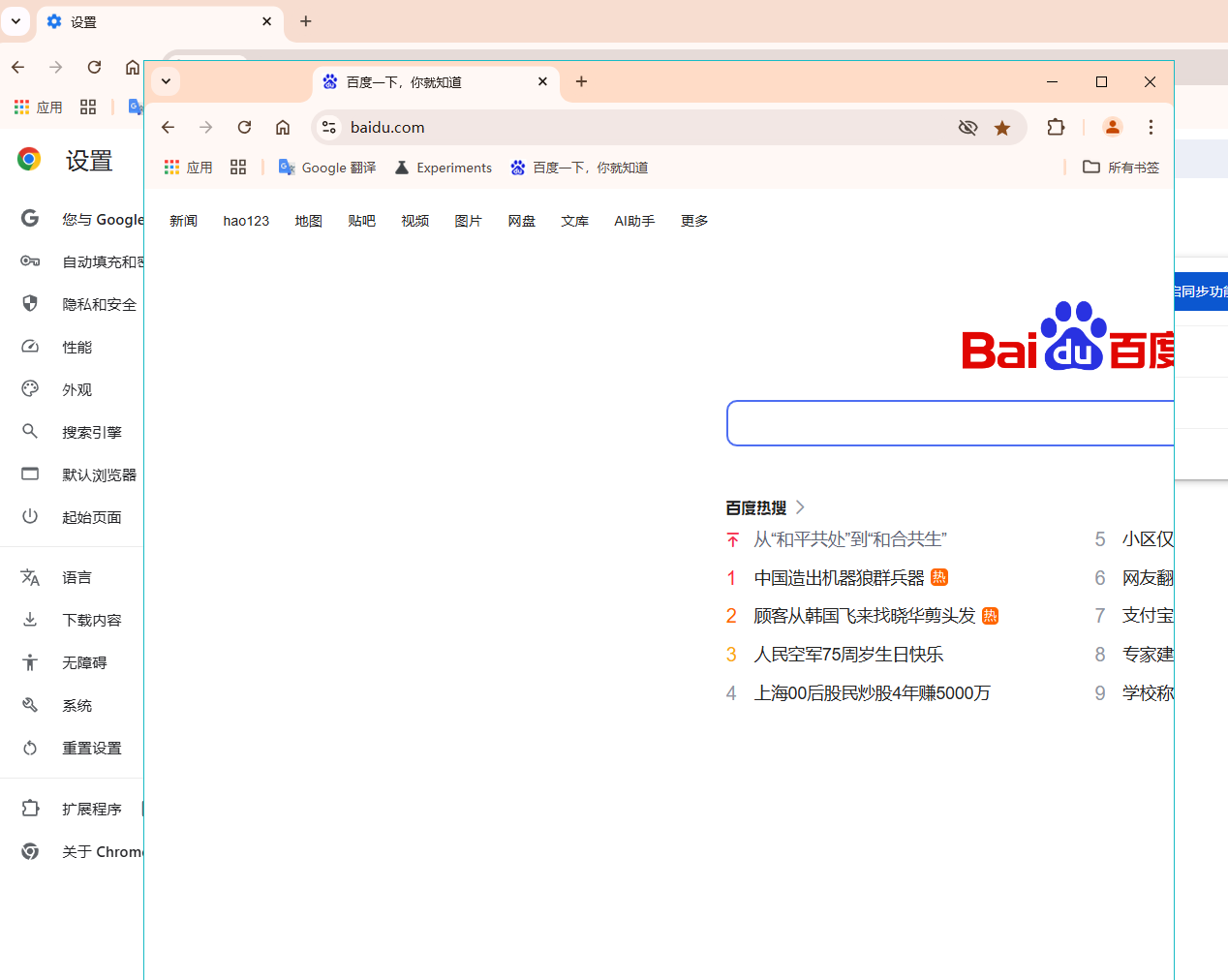Open 图片 in Baidu navigation
The image size is (1228, 980).
click(x=468, y=221)
